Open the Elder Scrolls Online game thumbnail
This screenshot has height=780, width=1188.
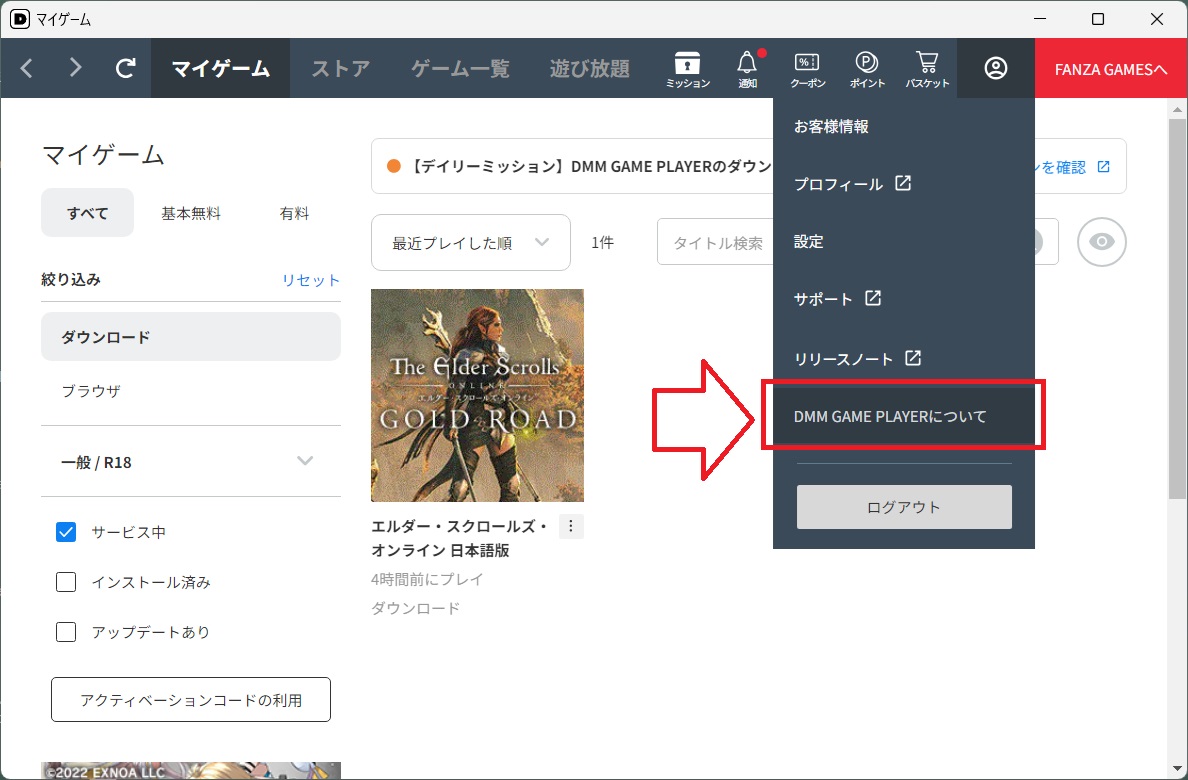477,395
